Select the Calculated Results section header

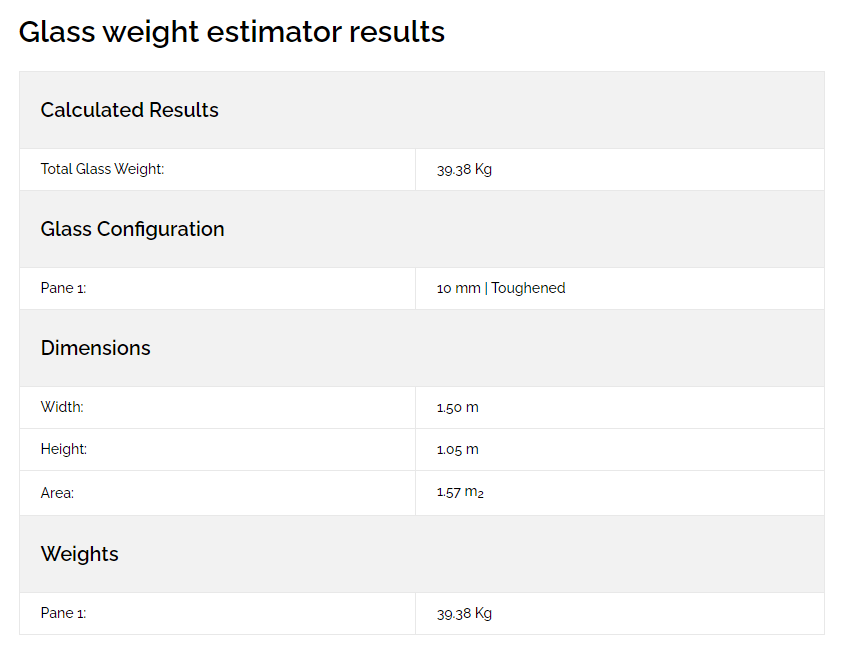(129, 110)
